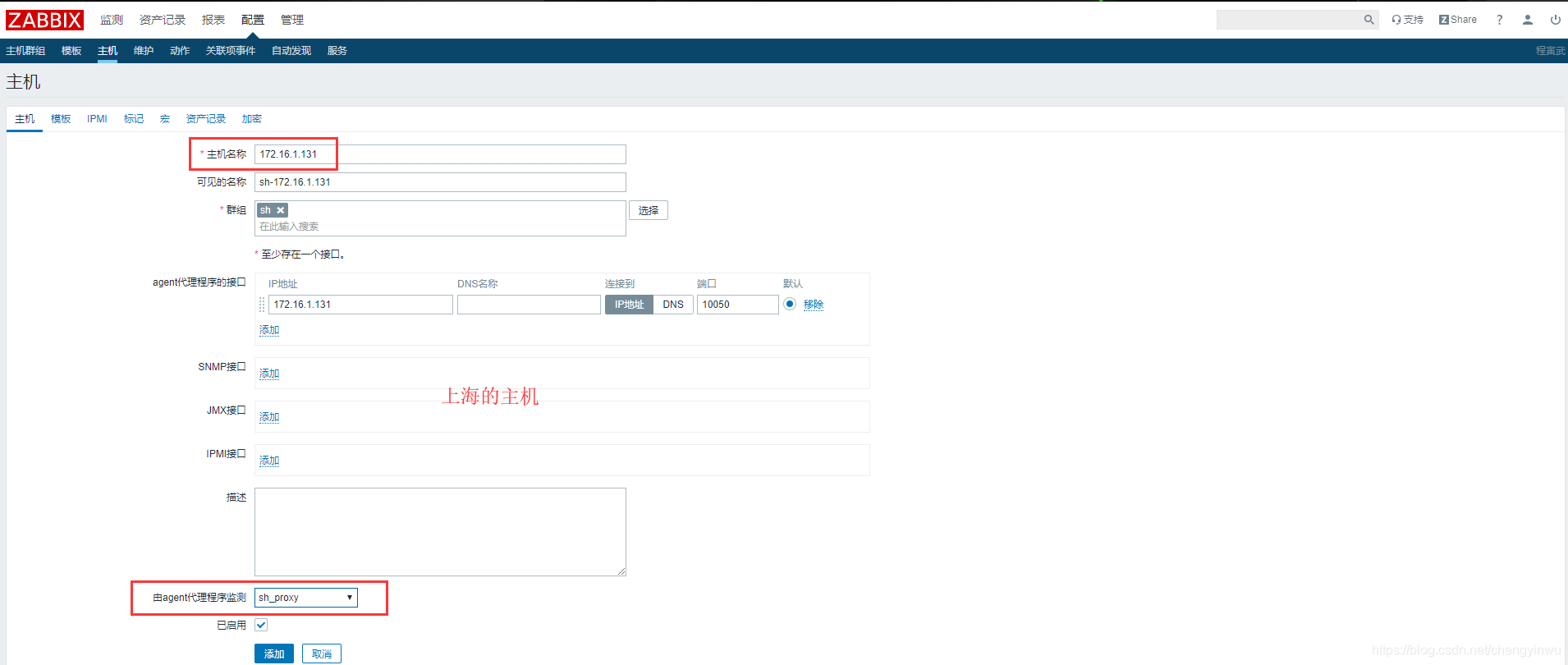Click 添加 under agent interface
The image size is (1568, 665).
pyautogui.click(x=269, y=330)
